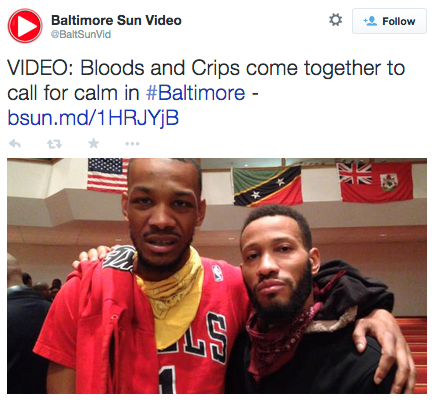Open the gear settings menu
The width and height of the screenshot is (437, 402).
335,20
